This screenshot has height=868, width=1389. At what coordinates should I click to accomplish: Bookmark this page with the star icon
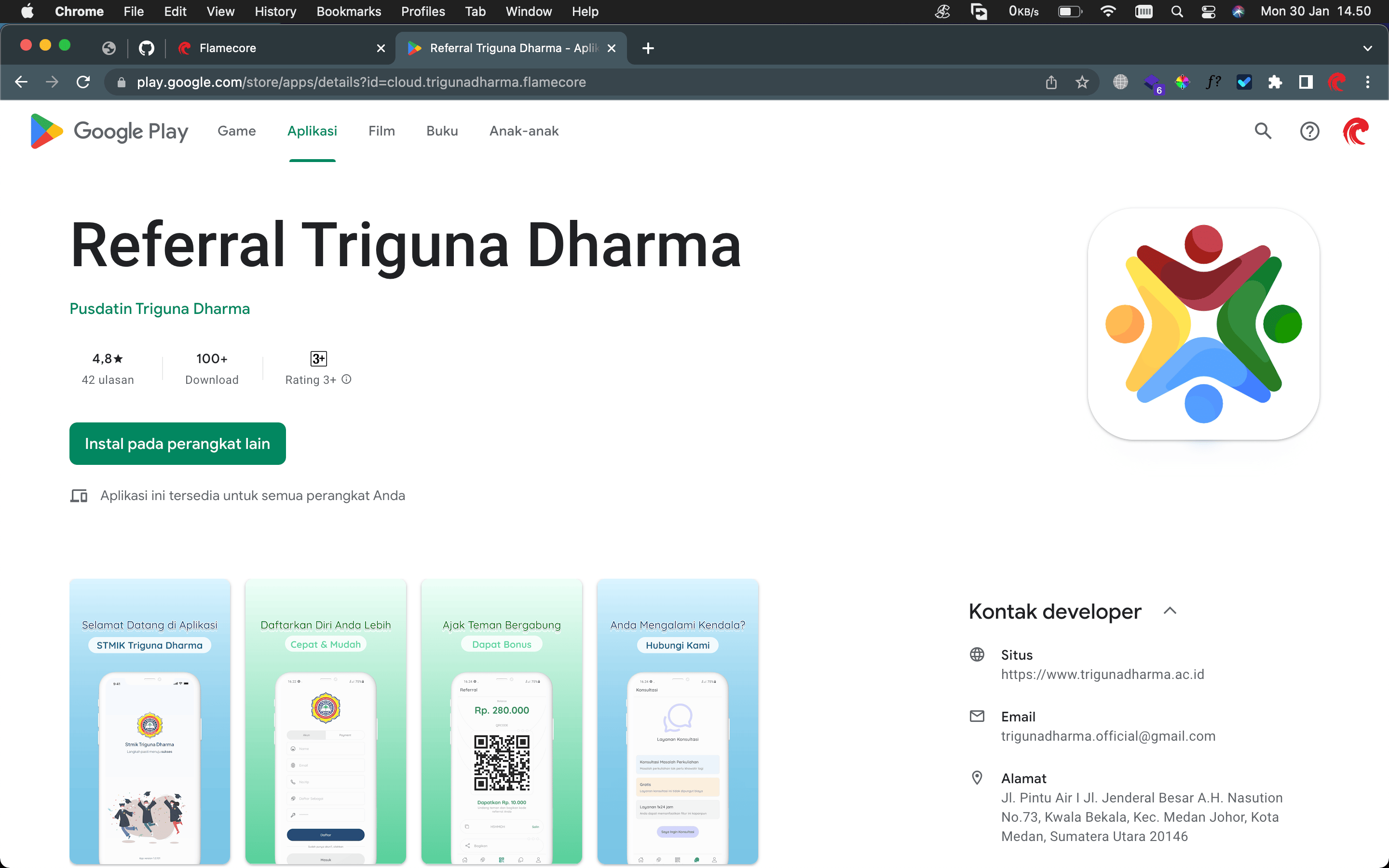click(x=1082, y=82)
